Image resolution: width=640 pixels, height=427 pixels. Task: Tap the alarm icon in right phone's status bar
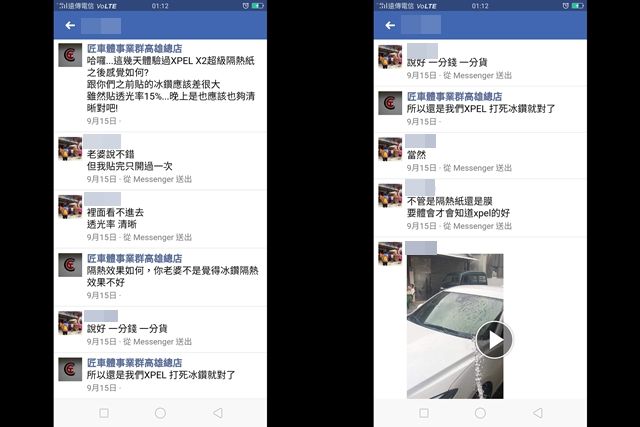click(x=565, y=6)
